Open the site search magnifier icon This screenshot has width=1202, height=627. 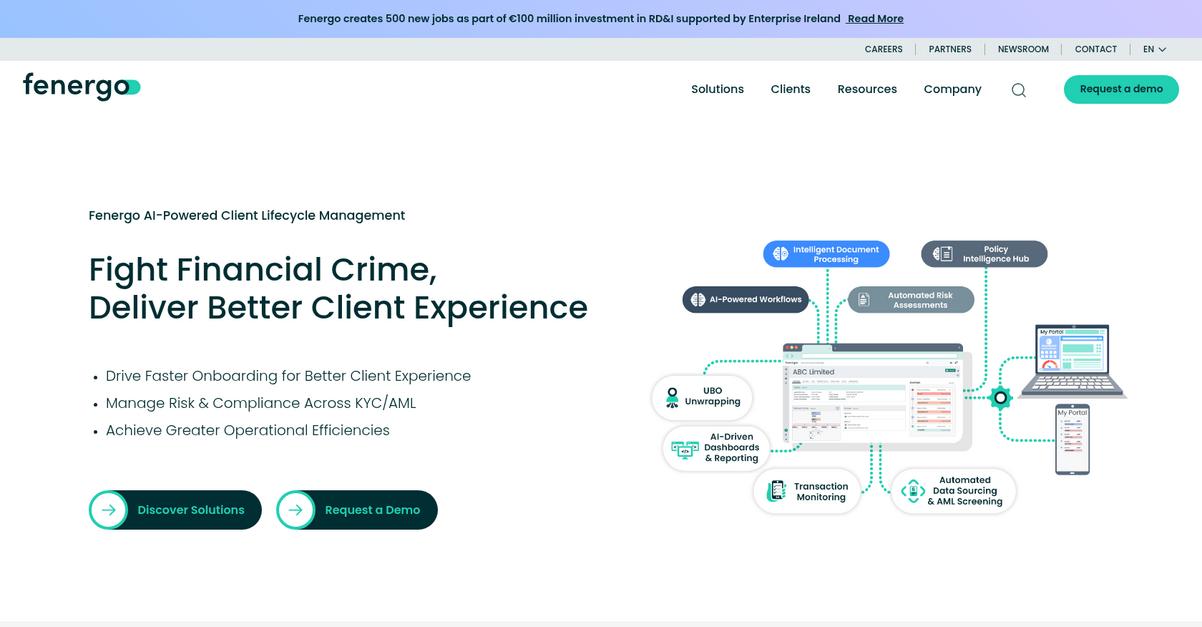click(x=1018, y=89)
